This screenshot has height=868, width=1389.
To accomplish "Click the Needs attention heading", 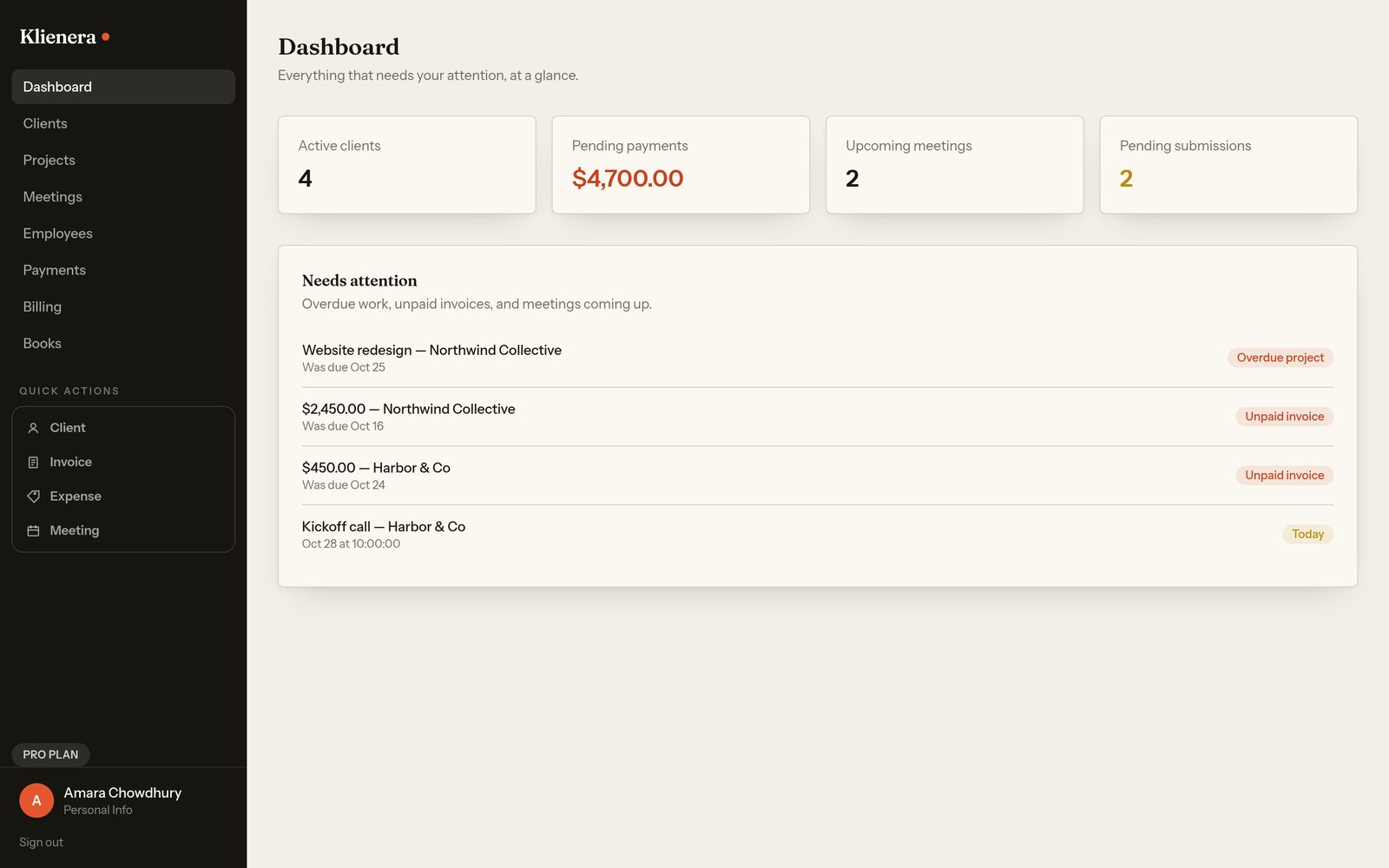I will [359, 280].
